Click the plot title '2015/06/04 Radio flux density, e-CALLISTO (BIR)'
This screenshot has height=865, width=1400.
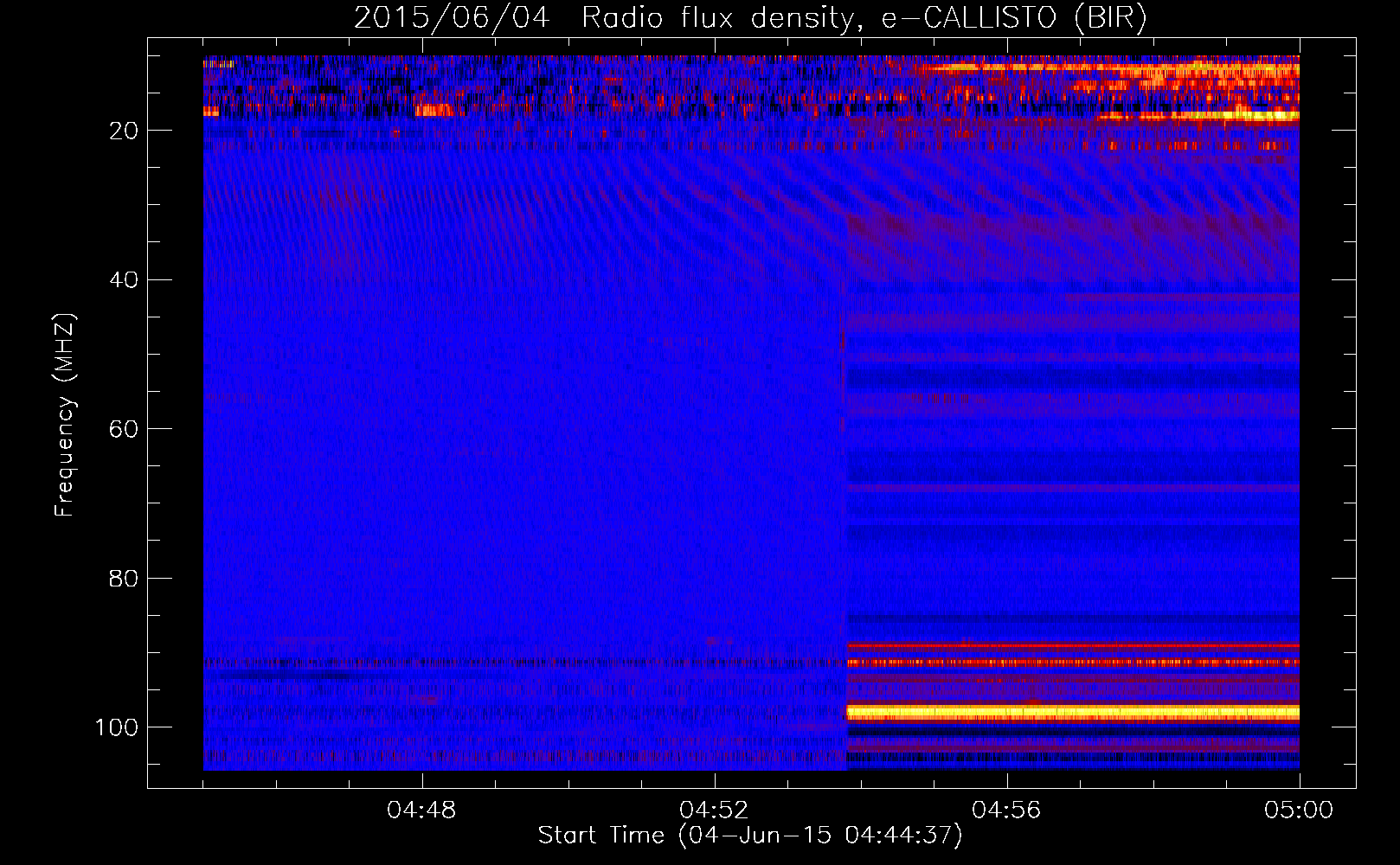coord(750,17)
